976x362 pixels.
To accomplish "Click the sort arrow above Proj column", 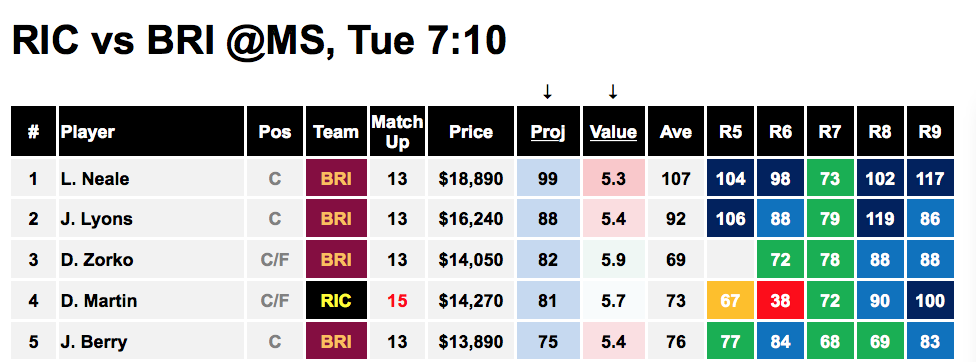I will [547, 92].
